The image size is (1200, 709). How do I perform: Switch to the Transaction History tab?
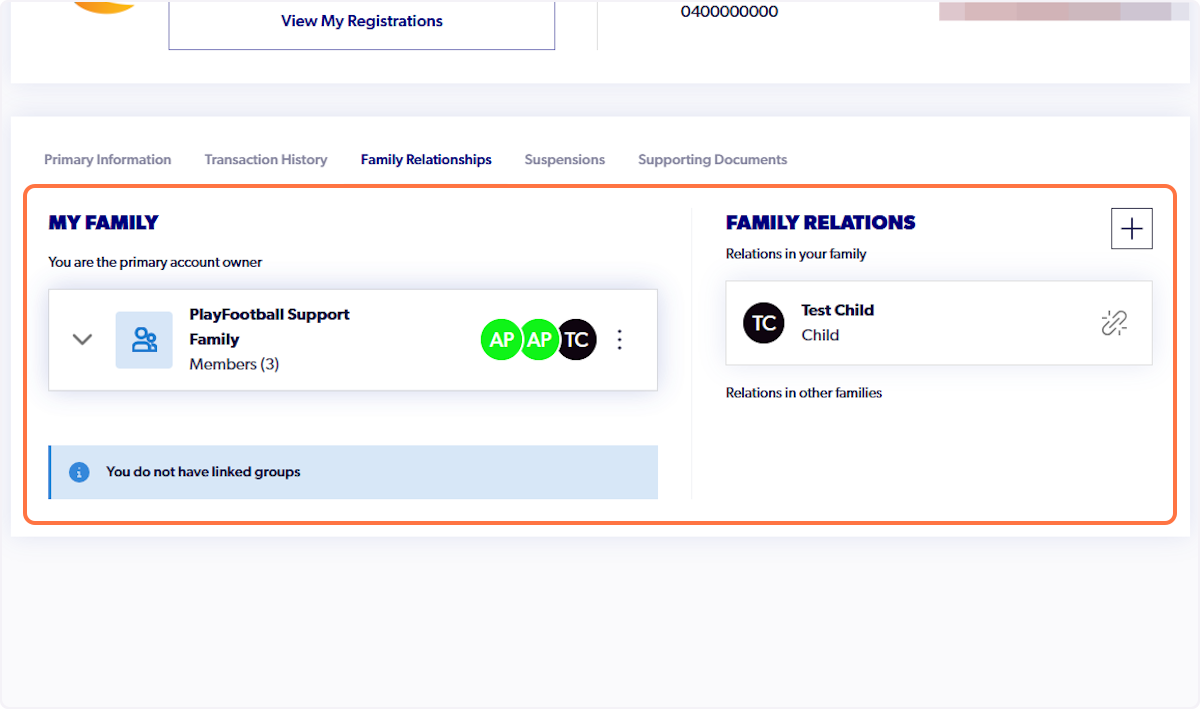[265, 159]
